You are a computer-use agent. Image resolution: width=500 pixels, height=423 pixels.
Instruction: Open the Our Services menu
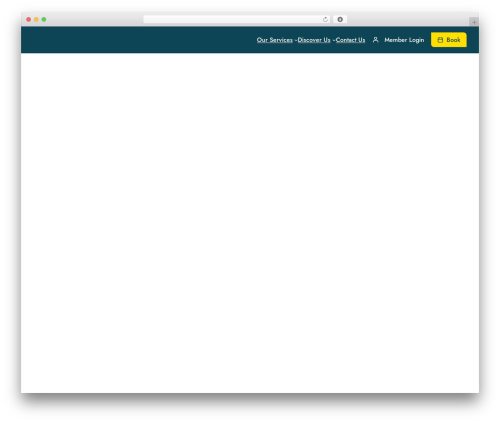(x=275, y=40)
